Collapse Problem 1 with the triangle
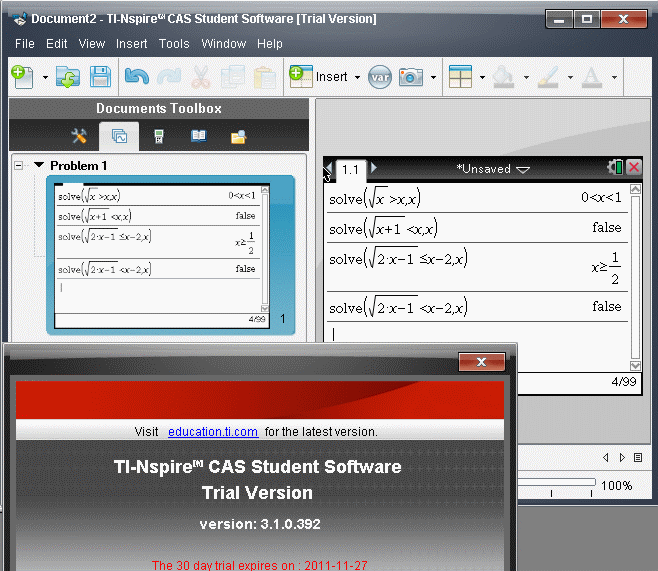 tap(39, 165)
